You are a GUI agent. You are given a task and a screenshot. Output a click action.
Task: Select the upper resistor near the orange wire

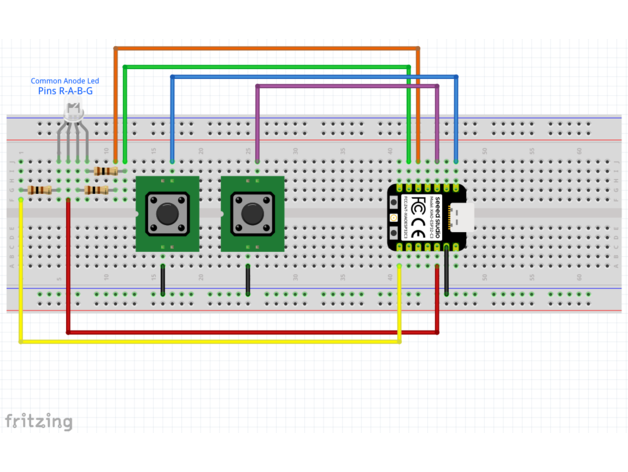point(104,171)
